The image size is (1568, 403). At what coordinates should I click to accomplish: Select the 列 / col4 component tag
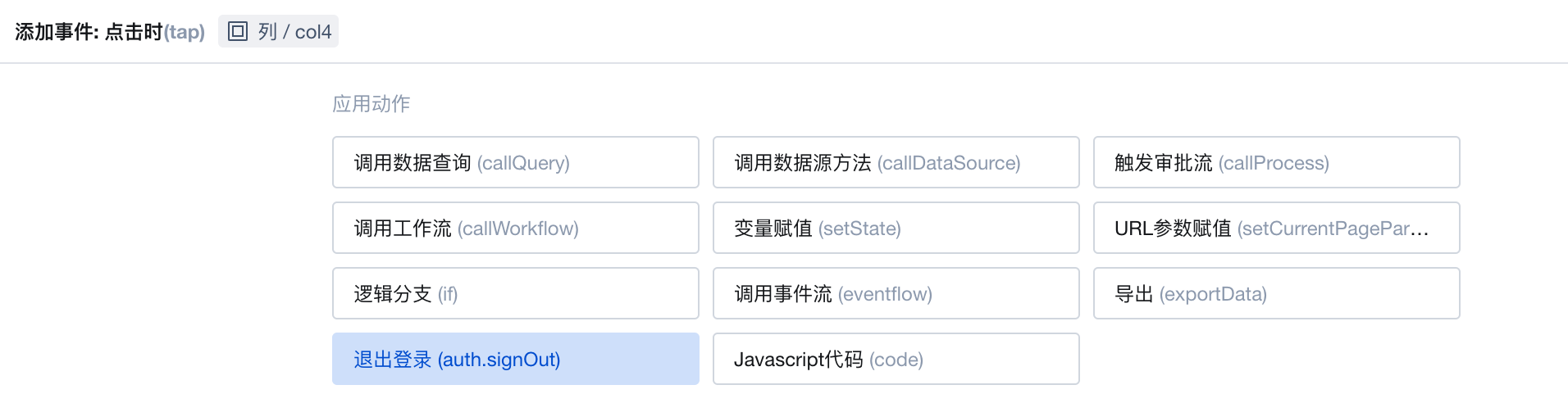[x=278, y=32]
